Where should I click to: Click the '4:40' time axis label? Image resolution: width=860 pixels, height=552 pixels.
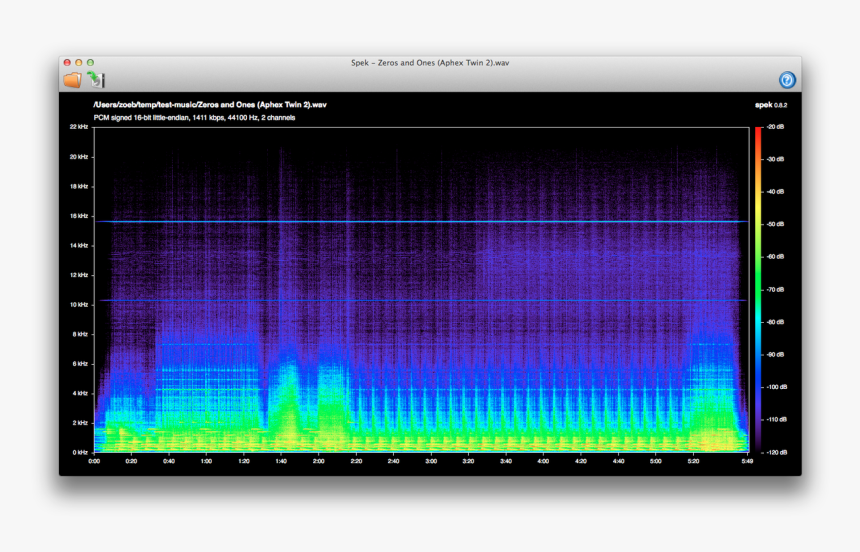pos(618,461)
